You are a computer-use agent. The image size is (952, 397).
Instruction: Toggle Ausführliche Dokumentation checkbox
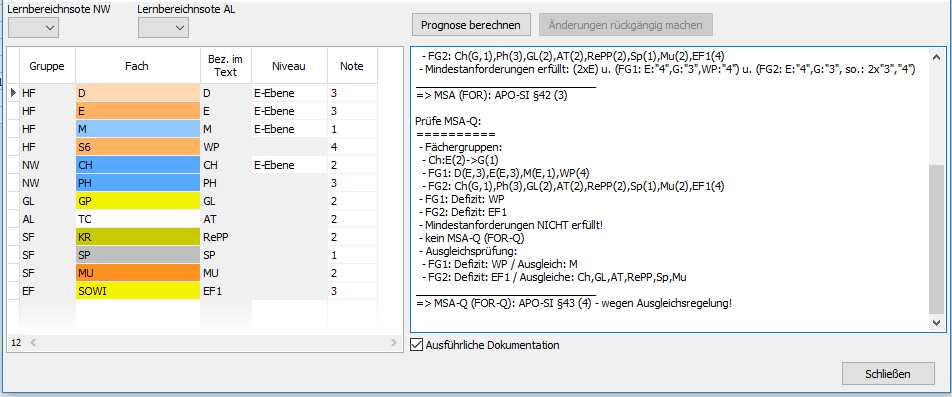[x=416, y=345]
